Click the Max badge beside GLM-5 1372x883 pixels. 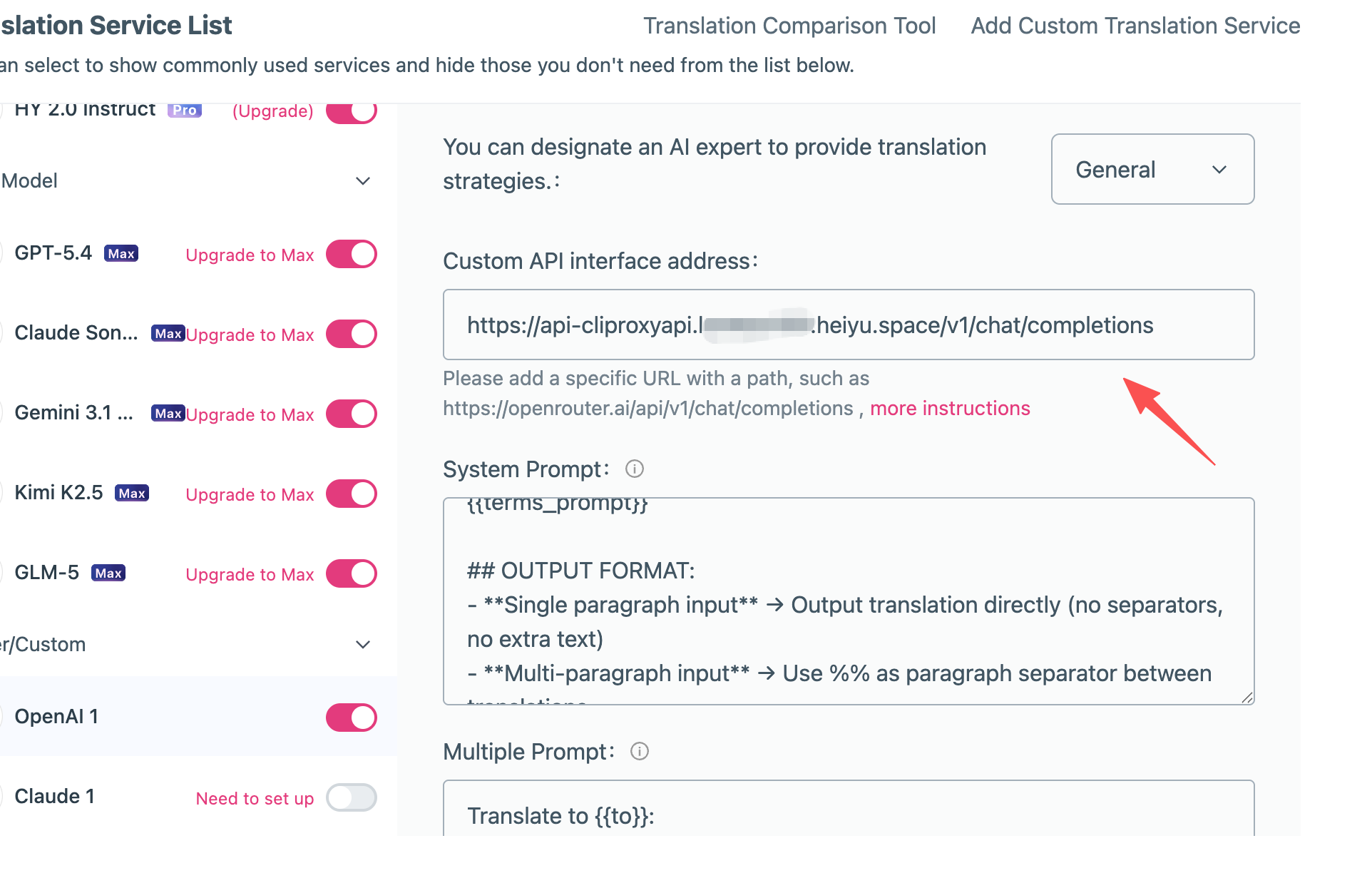tap(108, 573)
